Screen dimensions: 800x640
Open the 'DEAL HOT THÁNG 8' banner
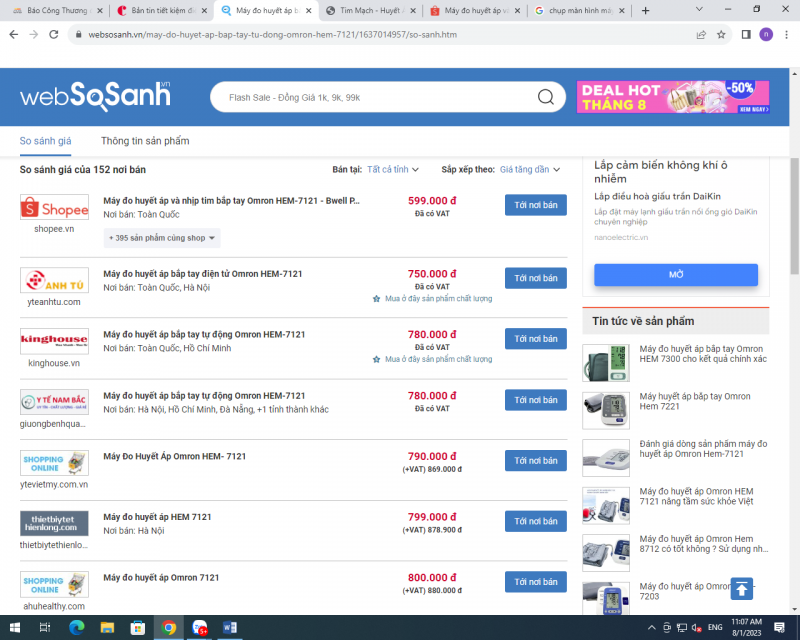(673, 97)
